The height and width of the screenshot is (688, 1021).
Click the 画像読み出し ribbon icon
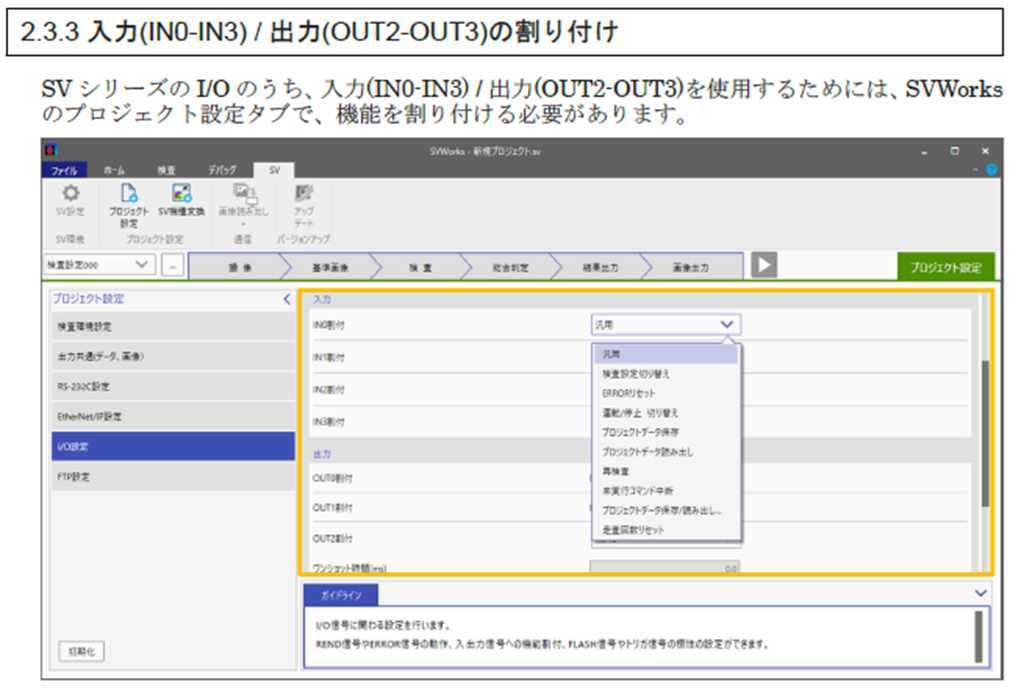tap(244, 193)
